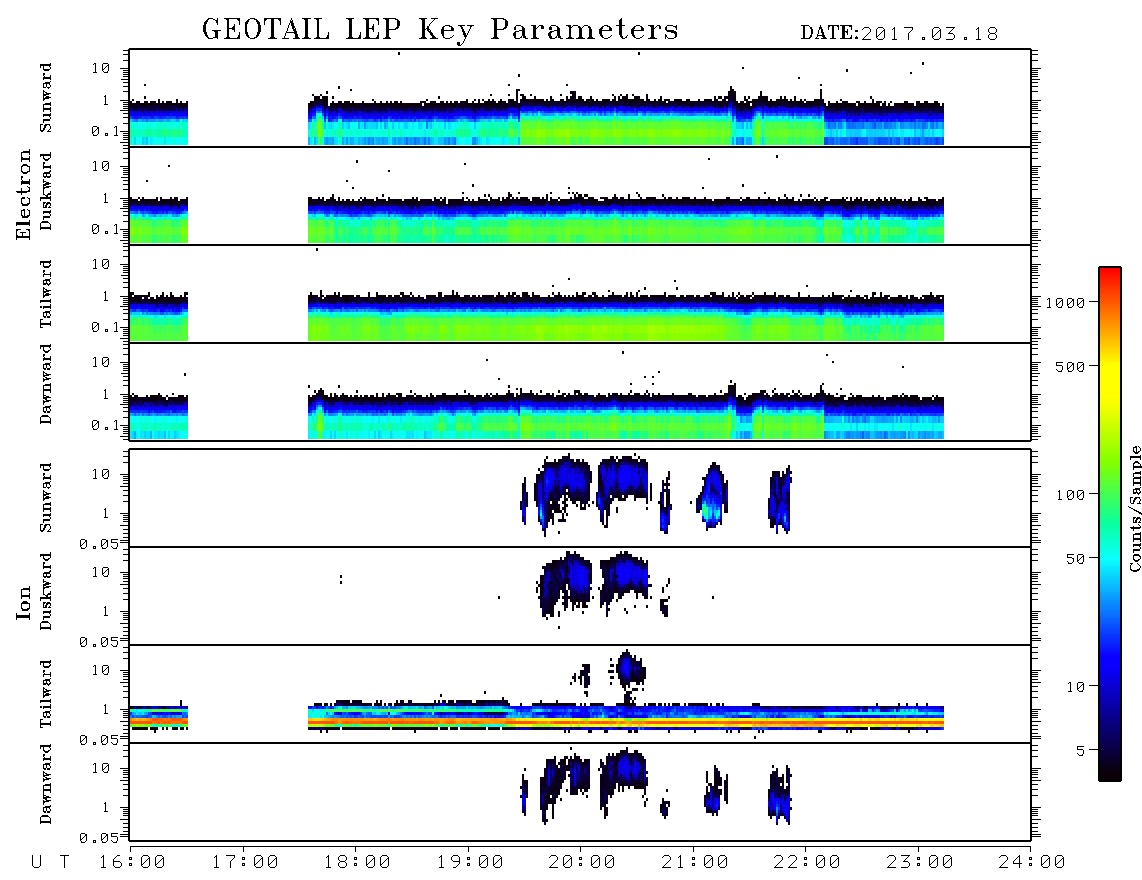1142x880 pixels.
Task: Click the Electron Tailward spectrogram plot
Action: [580, 294]
